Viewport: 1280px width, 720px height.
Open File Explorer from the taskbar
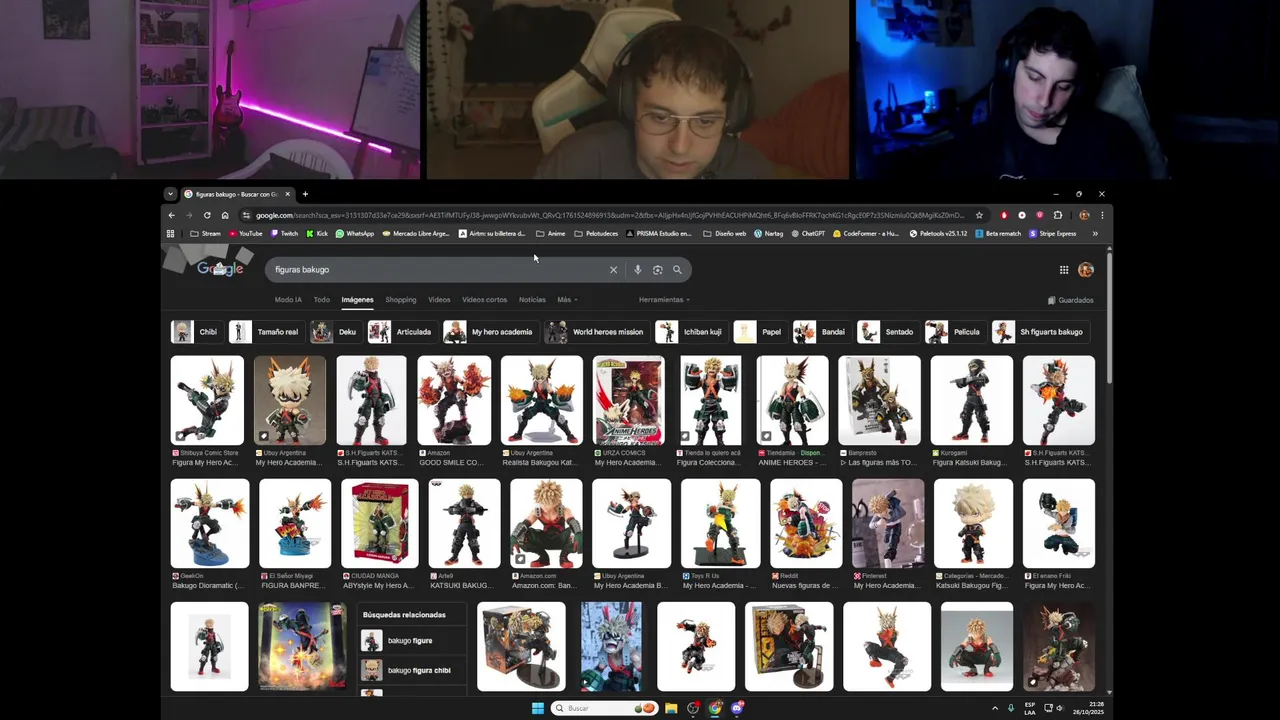pos(671,708)
